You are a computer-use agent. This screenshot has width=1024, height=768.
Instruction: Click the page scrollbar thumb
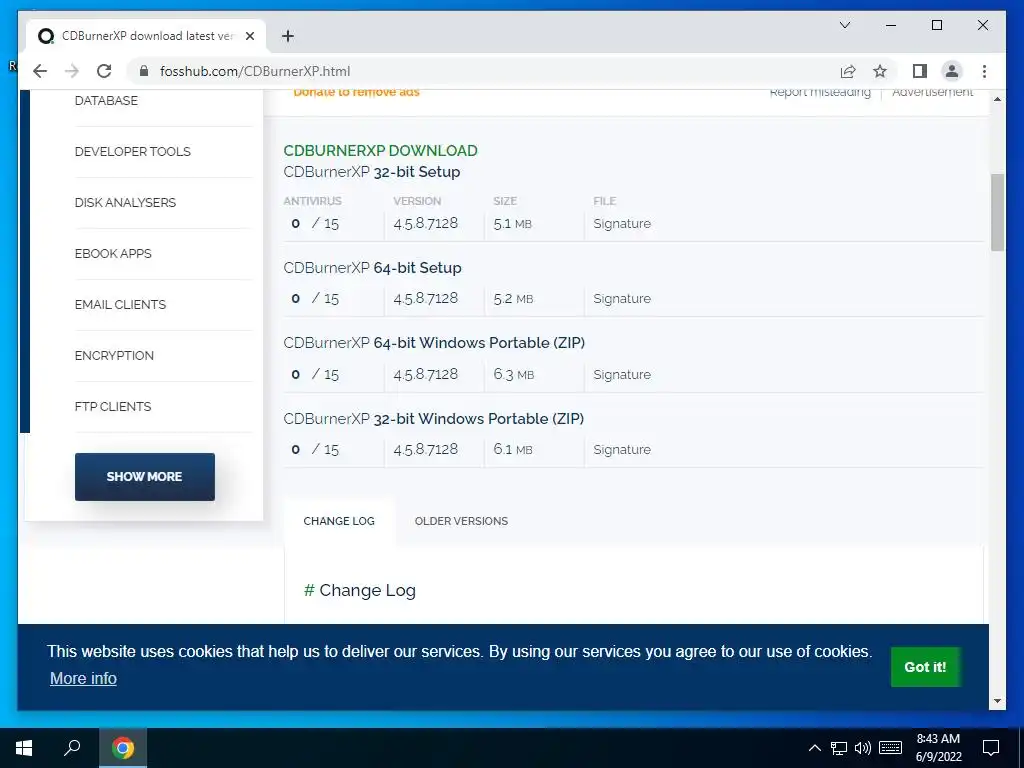point(997,212)
